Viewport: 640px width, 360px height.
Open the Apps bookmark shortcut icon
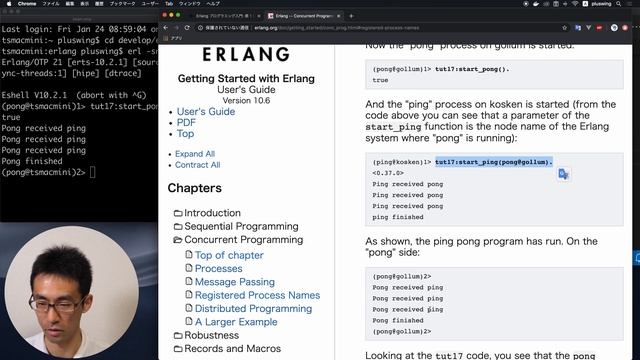tap(166, 38)
